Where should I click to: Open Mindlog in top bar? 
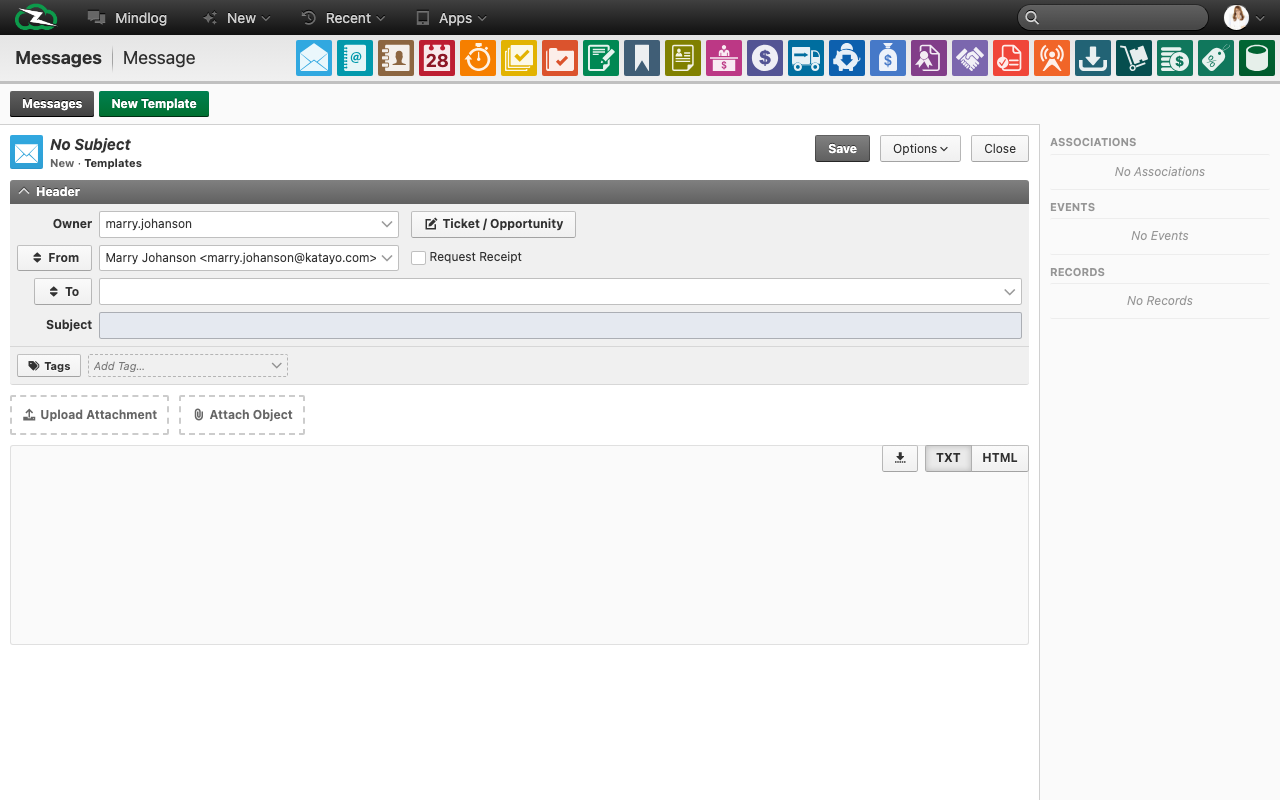coord(127,18)
